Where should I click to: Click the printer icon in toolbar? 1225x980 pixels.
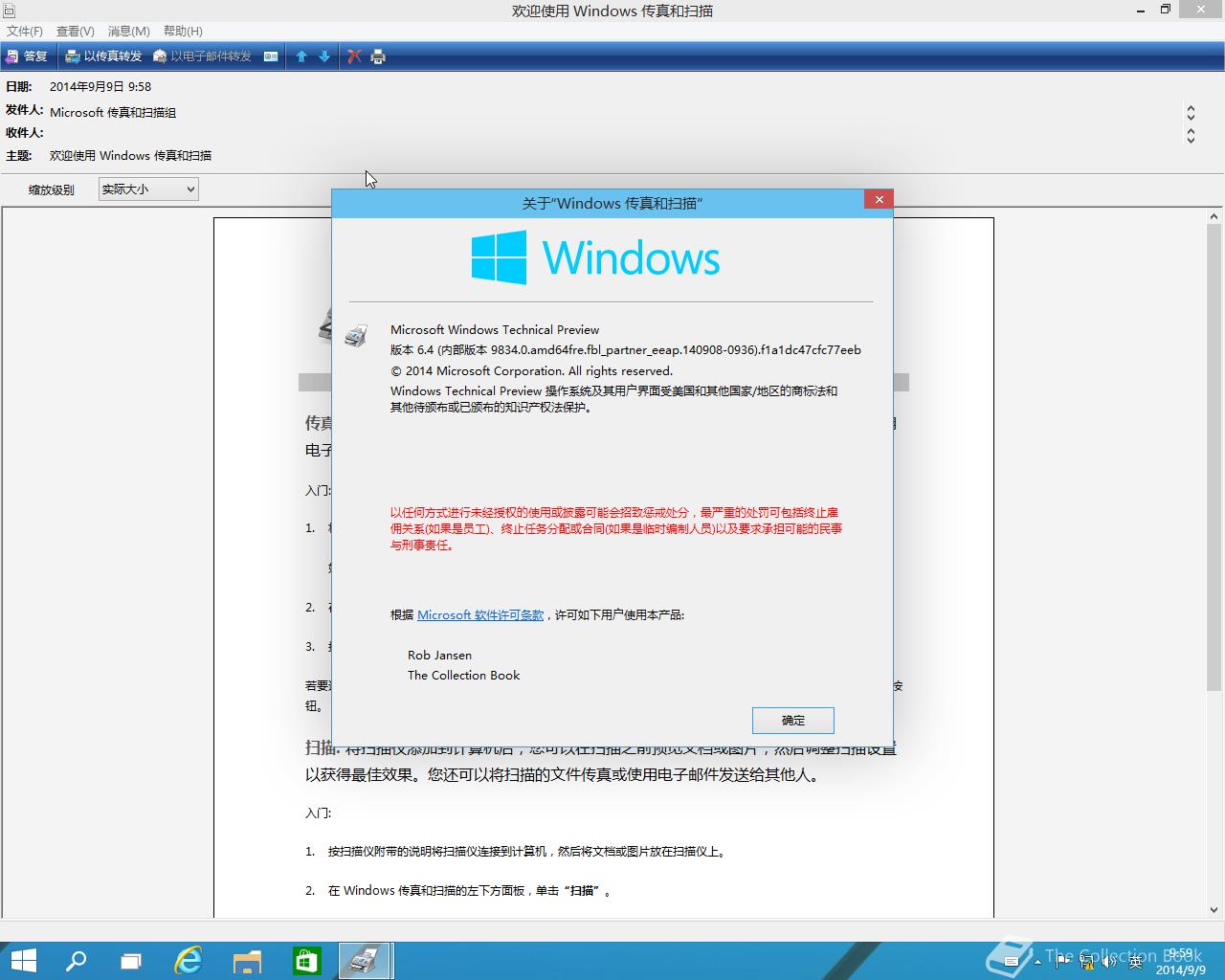pyautogui.click(x=378, y=56)
